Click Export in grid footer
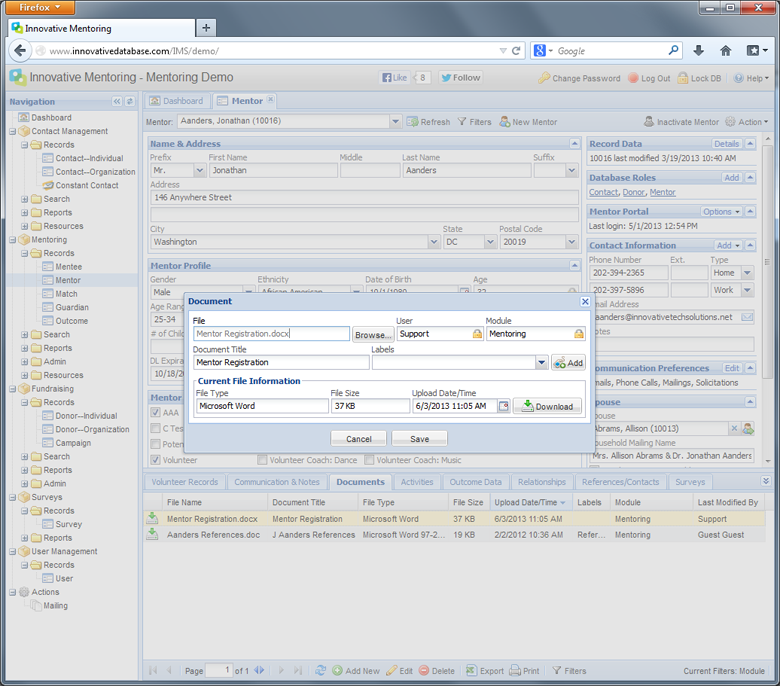 click(485, 671)
